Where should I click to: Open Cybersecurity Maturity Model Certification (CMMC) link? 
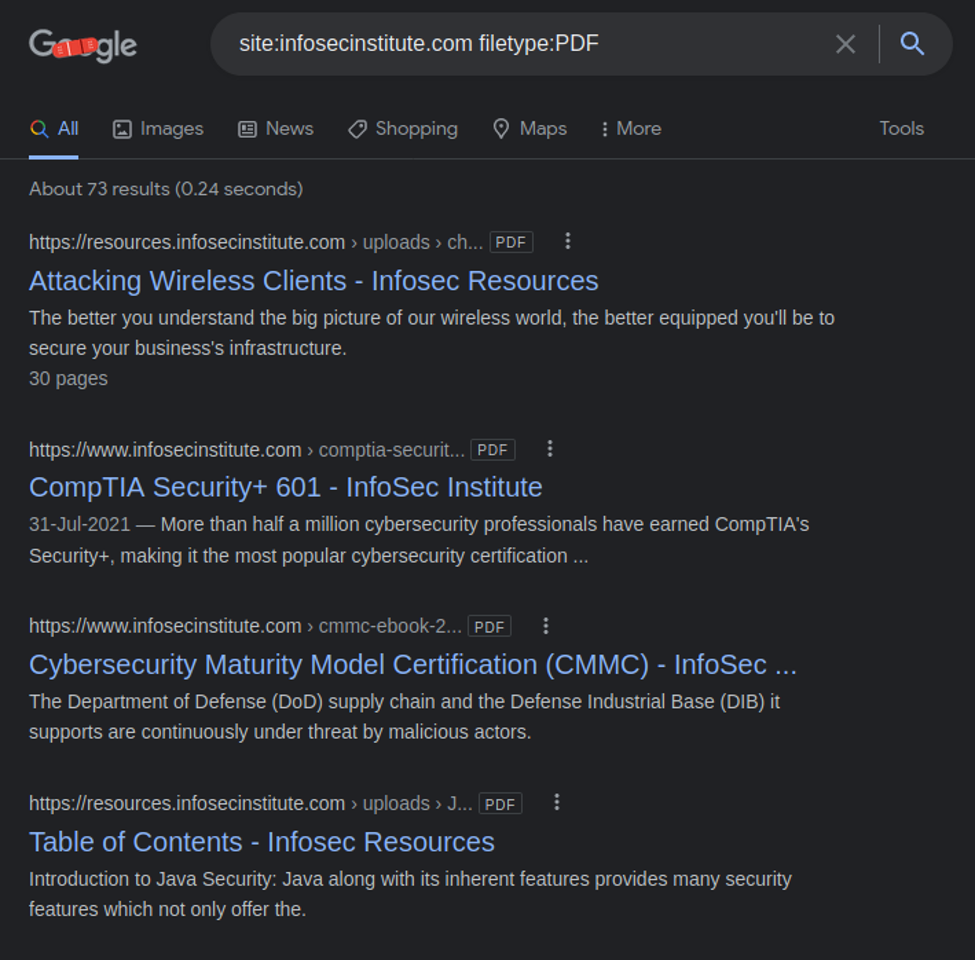pyautogui.click(x=412, y=665)
